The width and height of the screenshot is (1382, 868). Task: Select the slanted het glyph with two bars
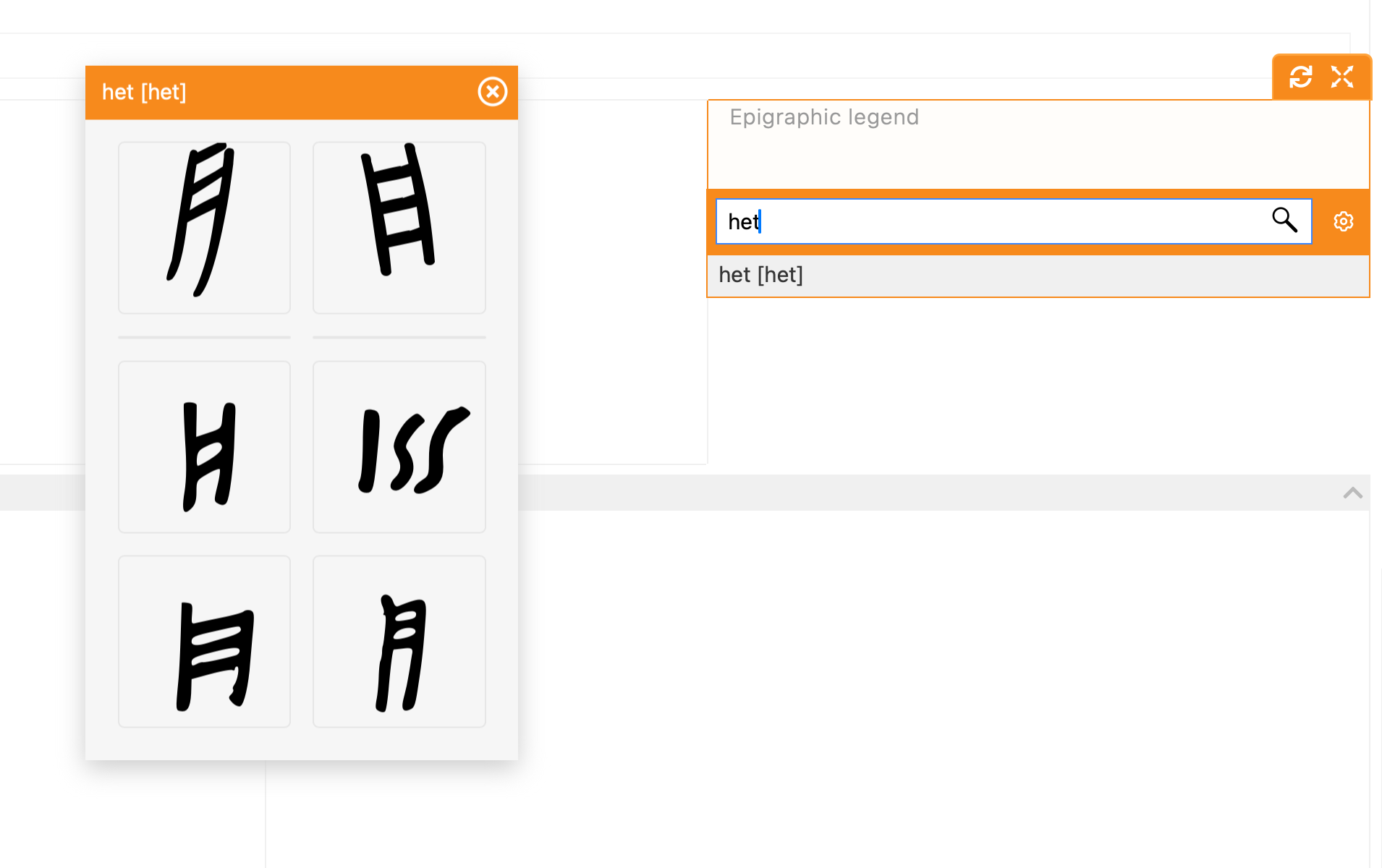pyautogui.click(x=204, y=228)
